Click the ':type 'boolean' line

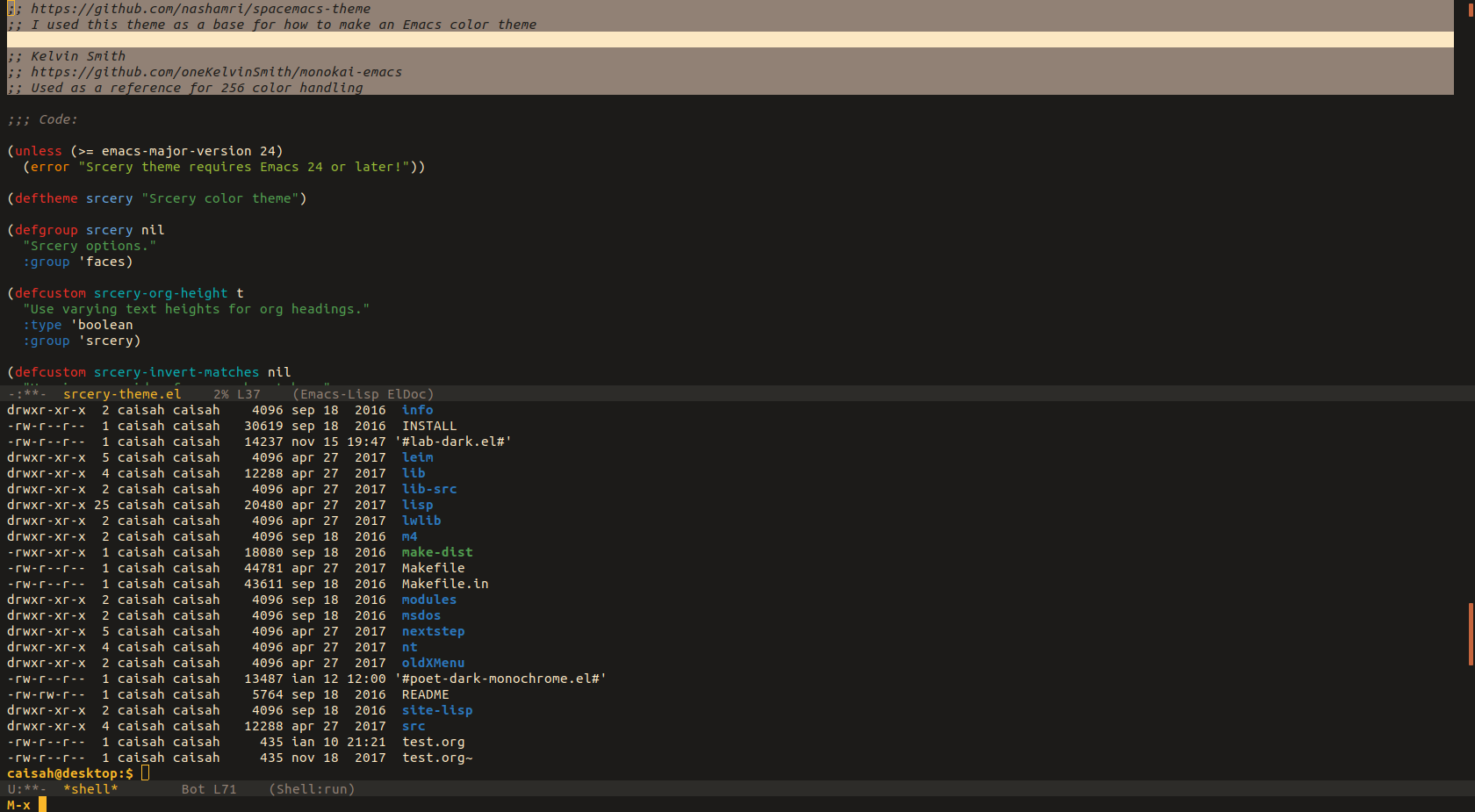(x=78, y=325)
